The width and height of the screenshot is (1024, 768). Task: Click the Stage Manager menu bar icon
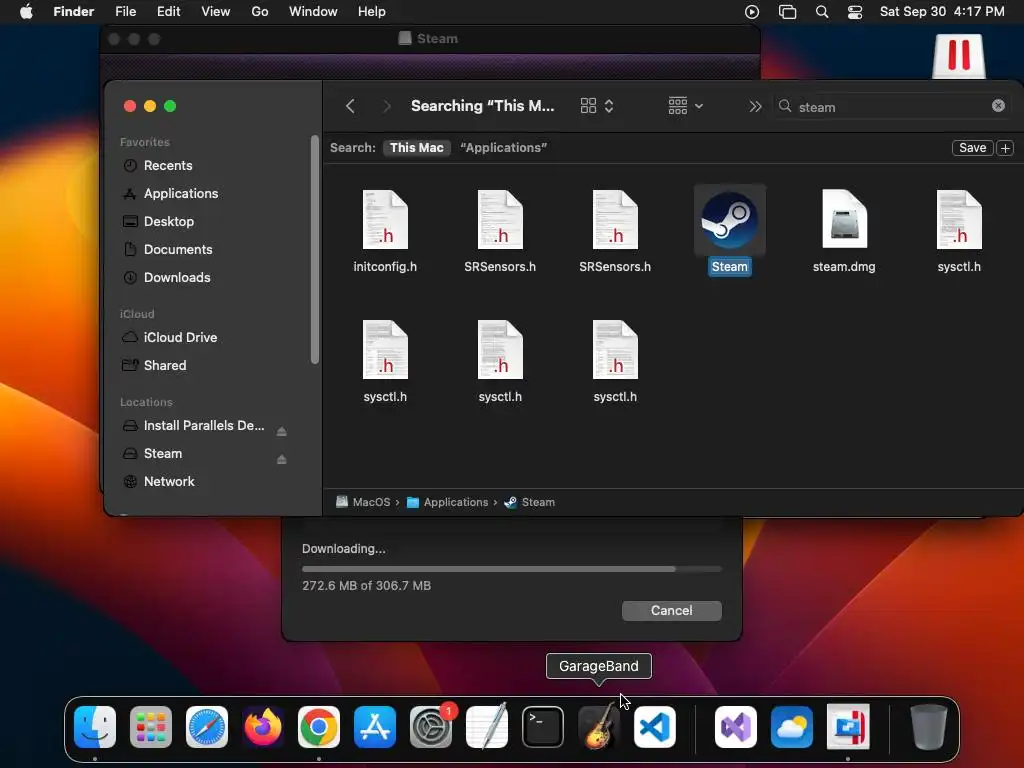click(788, 12)
